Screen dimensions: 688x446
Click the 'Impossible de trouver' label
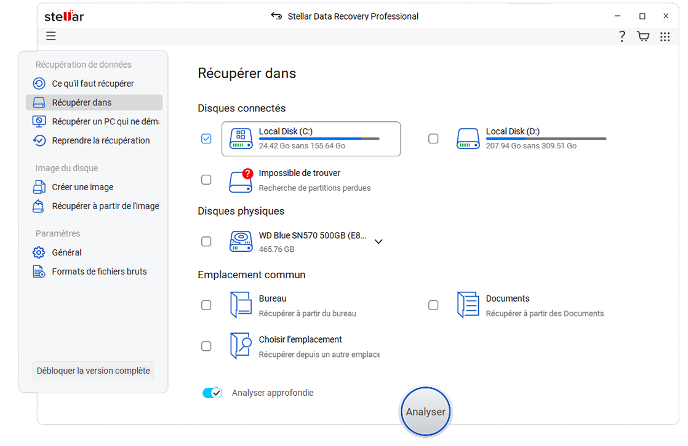(300, 173)
